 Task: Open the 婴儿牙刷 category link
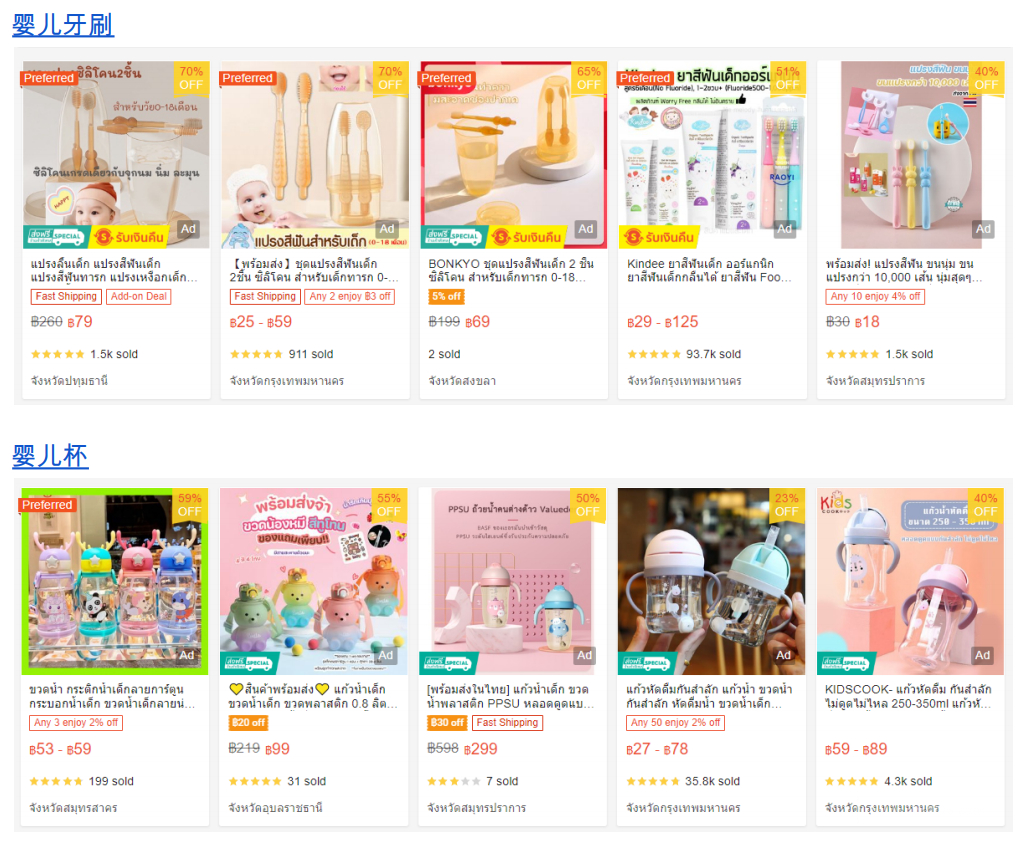63,25
